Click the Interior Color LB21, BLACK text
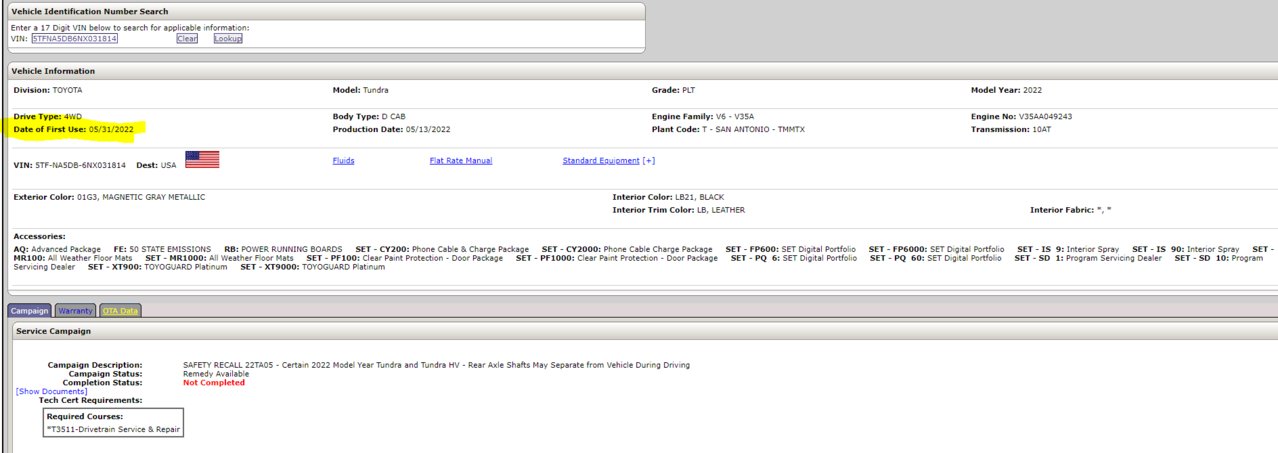The image size is (1278, 453). [667, 197]
